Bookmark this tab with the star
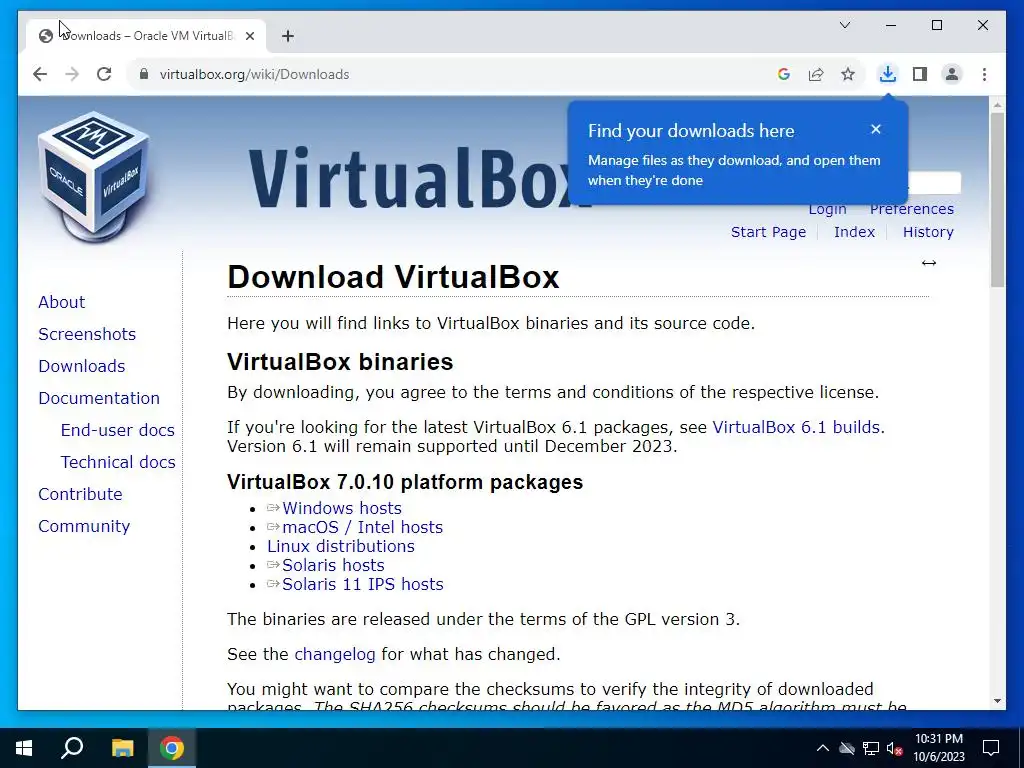The image size is (1024, 768). click(848, 74)
